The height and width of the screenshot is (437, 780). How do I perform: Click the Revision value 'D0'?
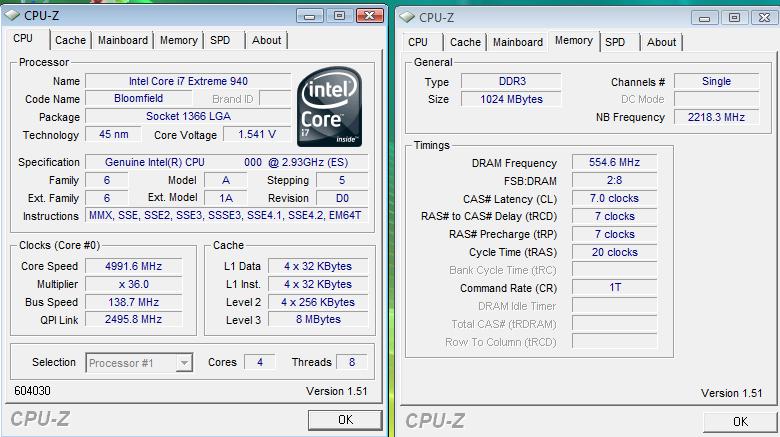tap(342, 198)
